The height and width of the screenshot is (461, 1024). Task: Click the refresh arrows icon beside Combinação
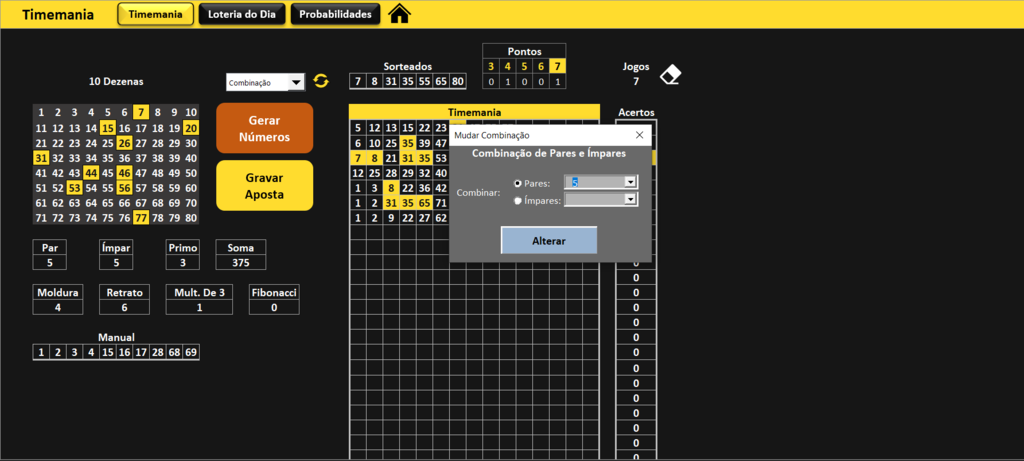tap(321, 81)
